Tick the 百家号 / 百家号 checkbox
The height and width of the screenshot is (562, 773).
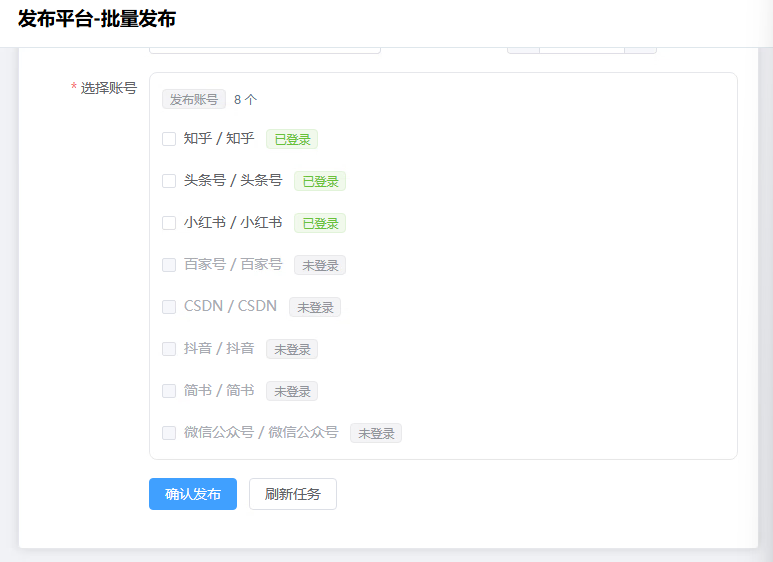pyautogui.click(x=169, y=265)
